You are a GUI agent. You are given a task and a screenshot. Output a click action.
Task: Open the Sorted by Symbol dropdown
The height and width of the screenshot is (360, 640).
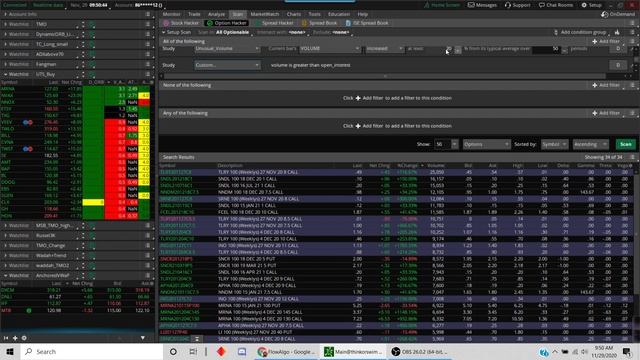[x=554, y=144]
